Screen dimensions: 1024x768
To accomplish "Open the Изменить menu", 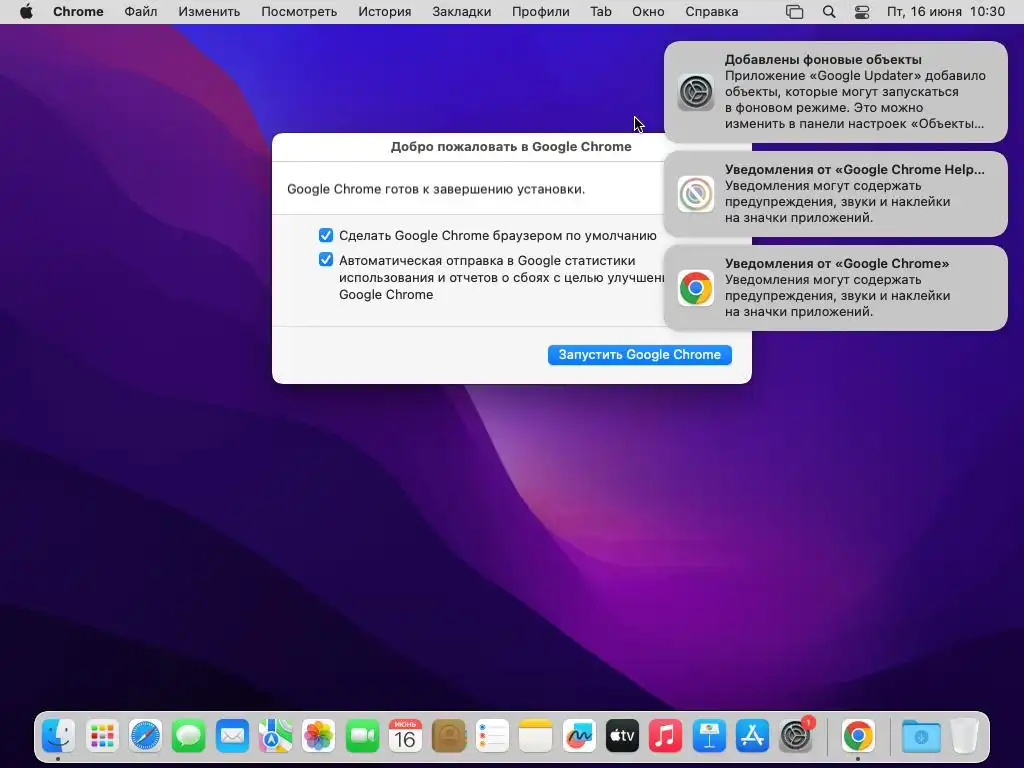I will [209, 12].
